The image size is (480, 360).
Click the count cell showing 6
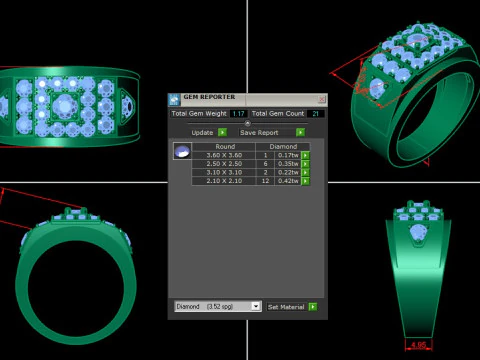point(265,164)
